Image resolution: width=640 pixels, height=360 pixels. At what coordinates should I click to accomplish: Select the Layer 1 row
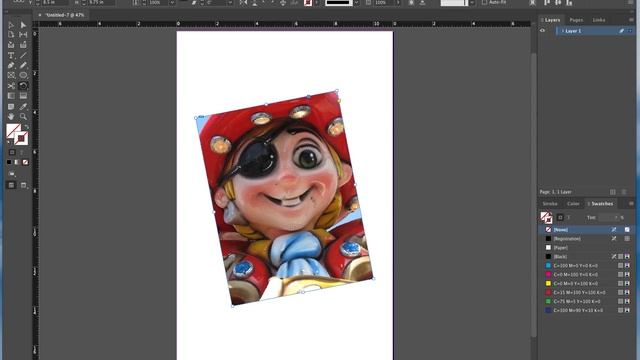point(595,31)
